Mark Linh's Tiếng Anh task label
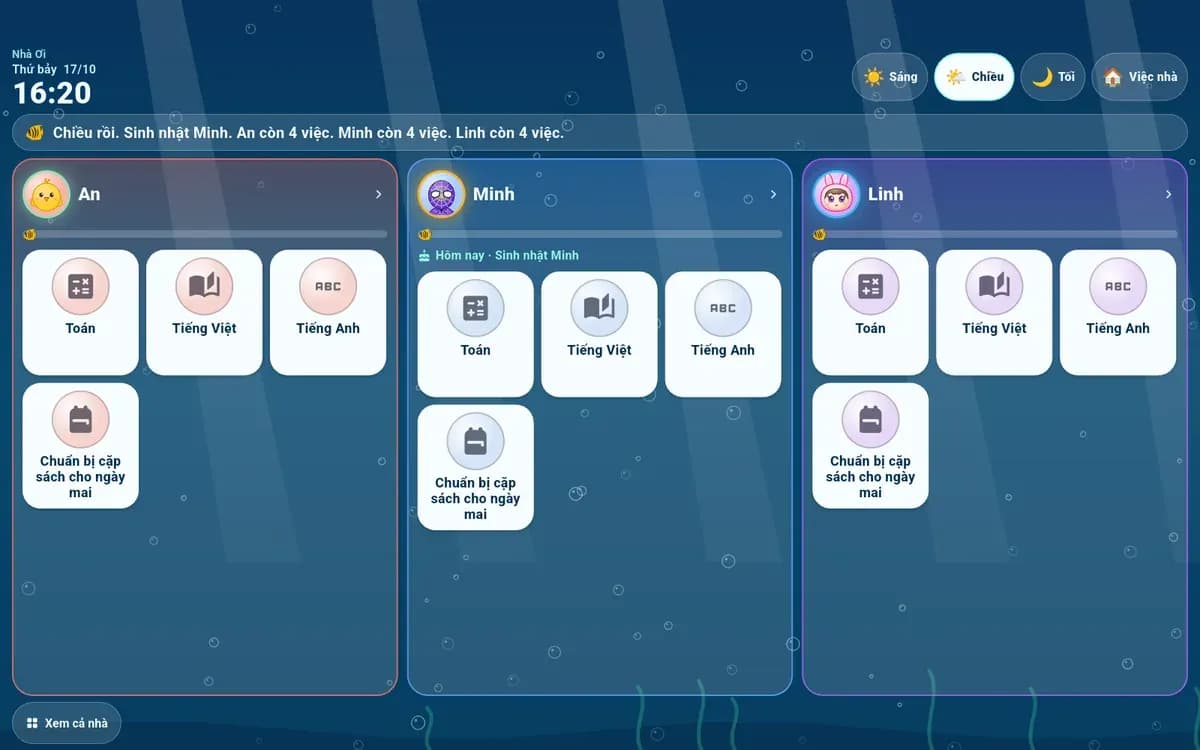The image size is (1200, 750). tap(1118, 328)
